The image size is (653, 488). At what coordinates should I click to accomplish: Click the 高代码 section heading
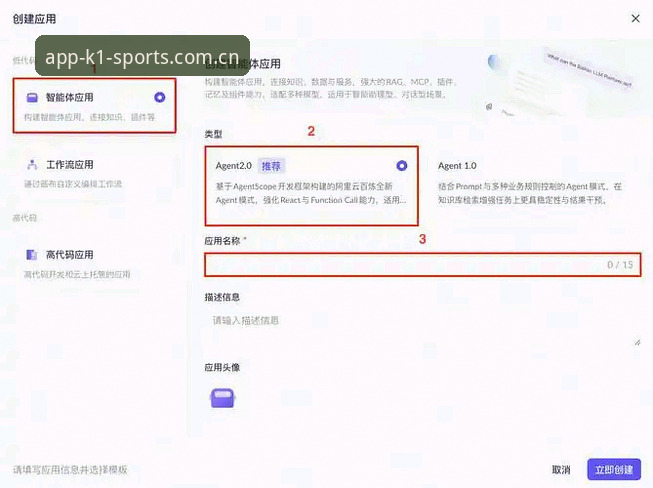25,218
